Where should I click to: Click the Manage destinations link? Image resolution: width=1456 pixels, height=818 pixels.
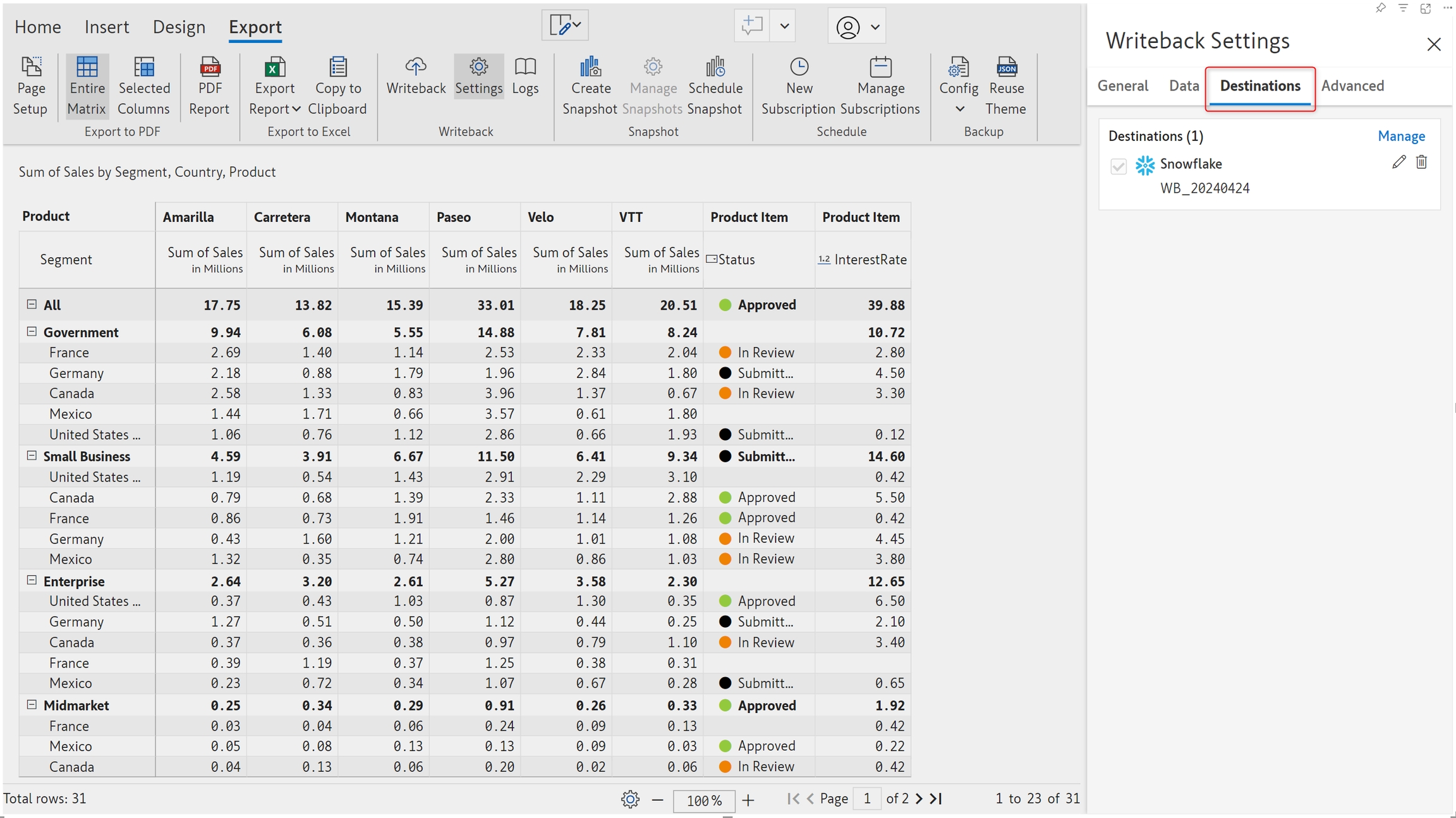point(1401,136)
